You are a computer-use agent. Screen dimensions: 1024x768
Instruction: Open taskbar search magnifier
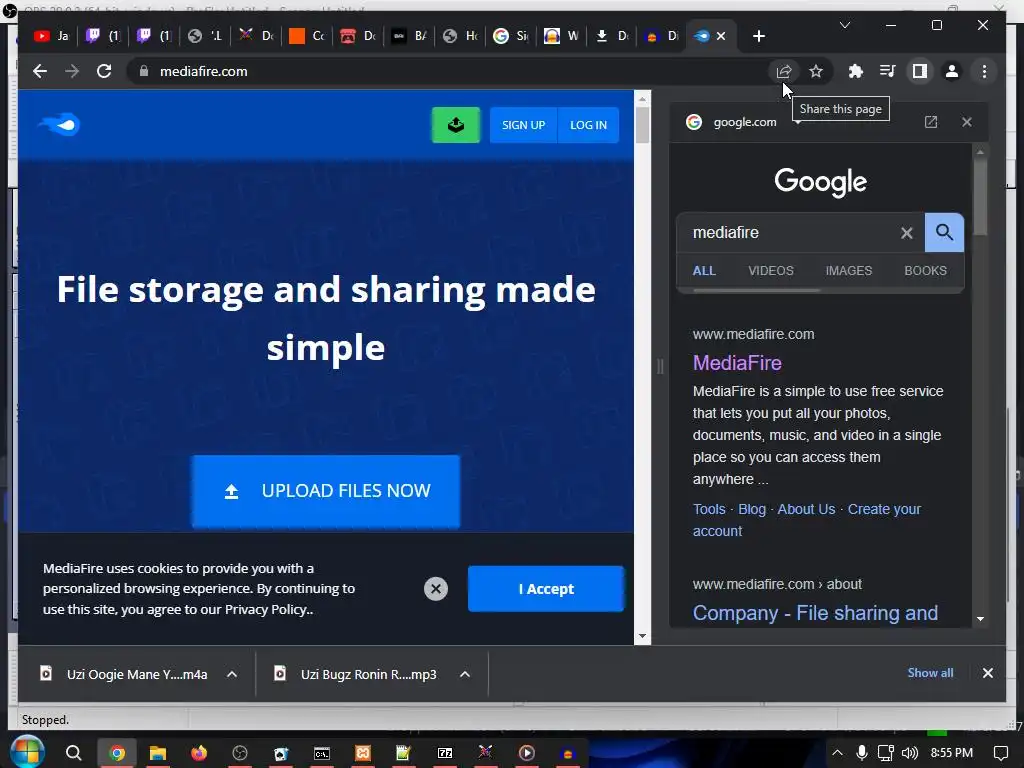[x=74, y=753]
